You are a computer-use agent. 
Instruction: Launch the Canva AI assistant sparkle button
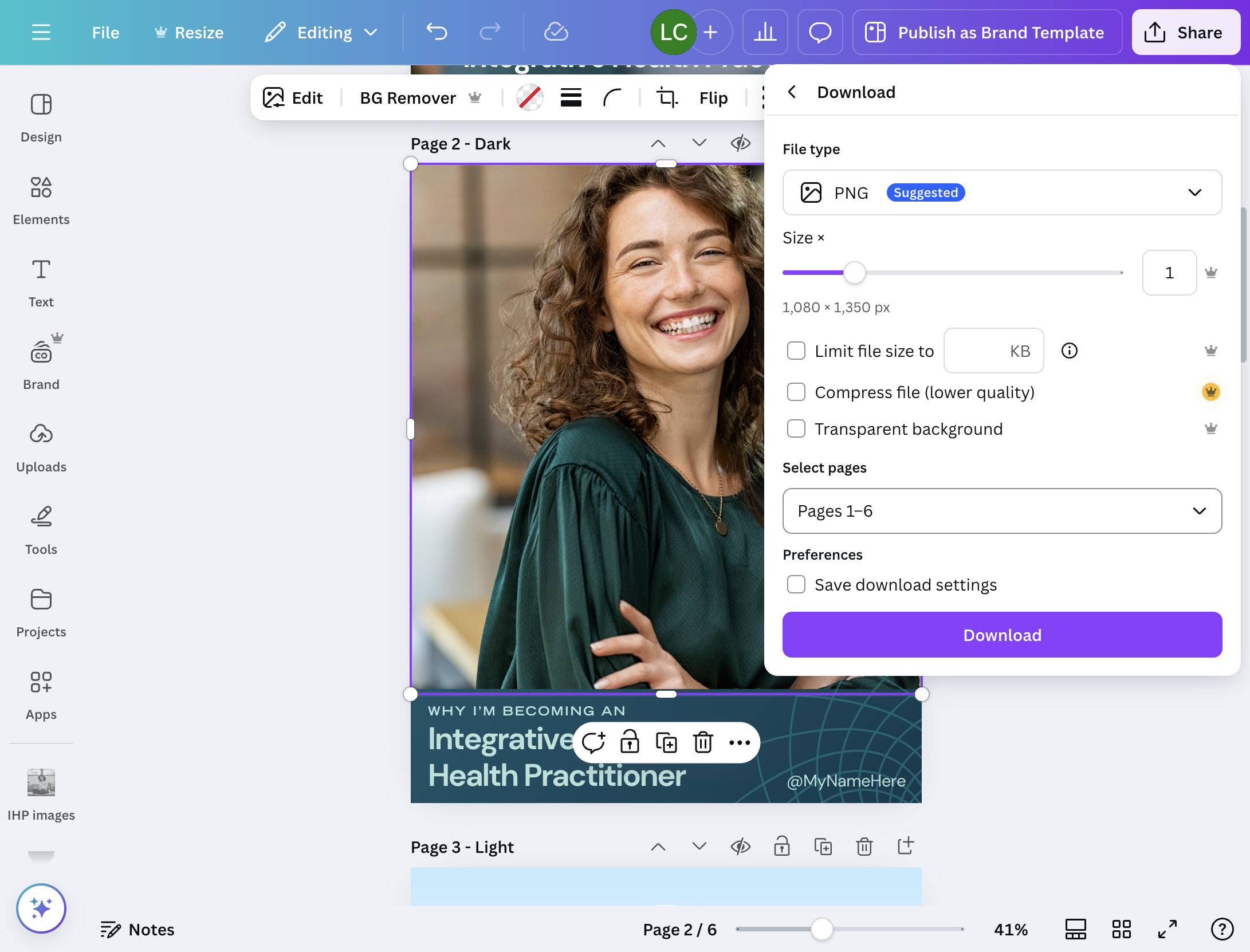tap(41, 908)
